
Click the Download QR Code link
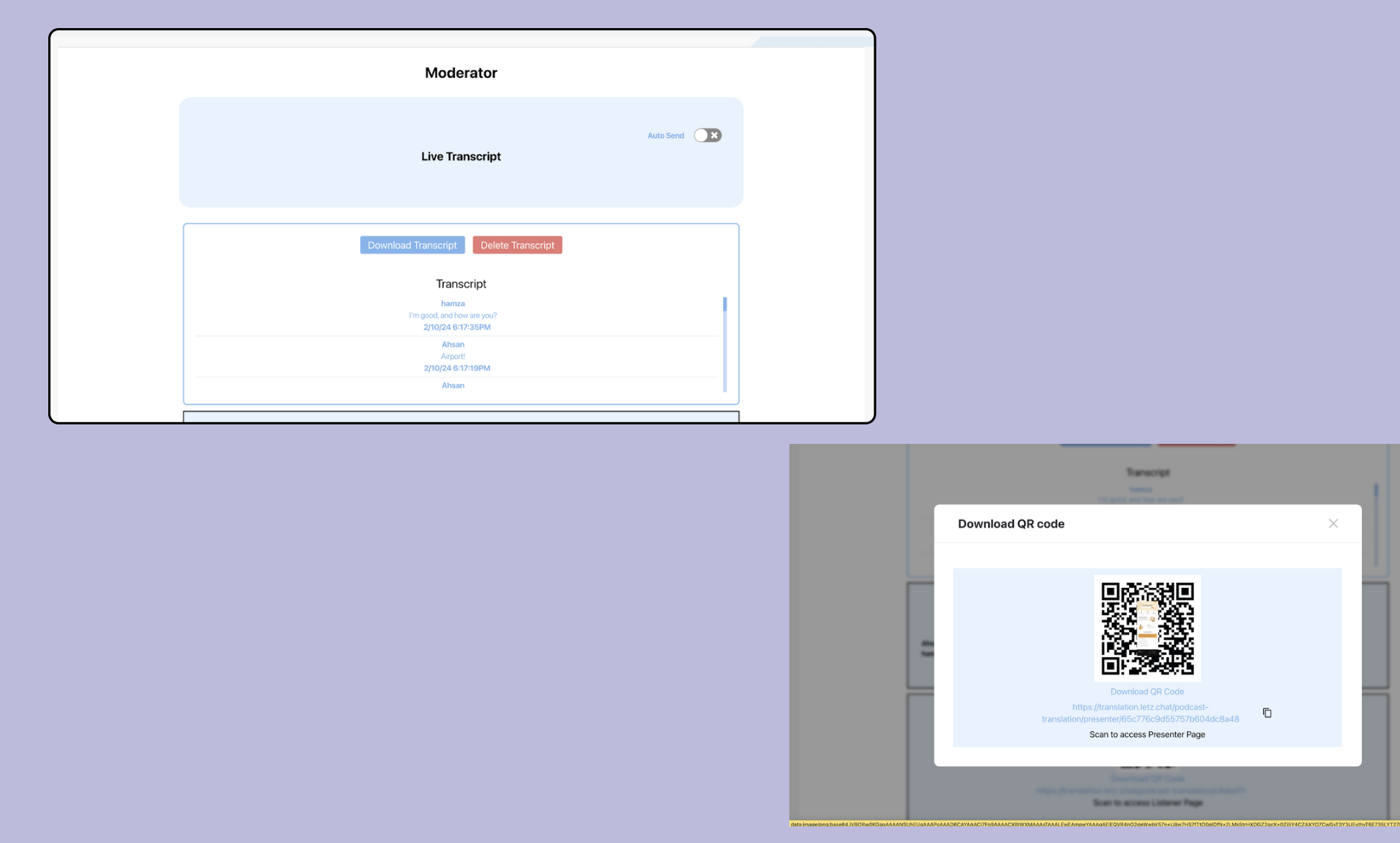(x=1147, y=691)
